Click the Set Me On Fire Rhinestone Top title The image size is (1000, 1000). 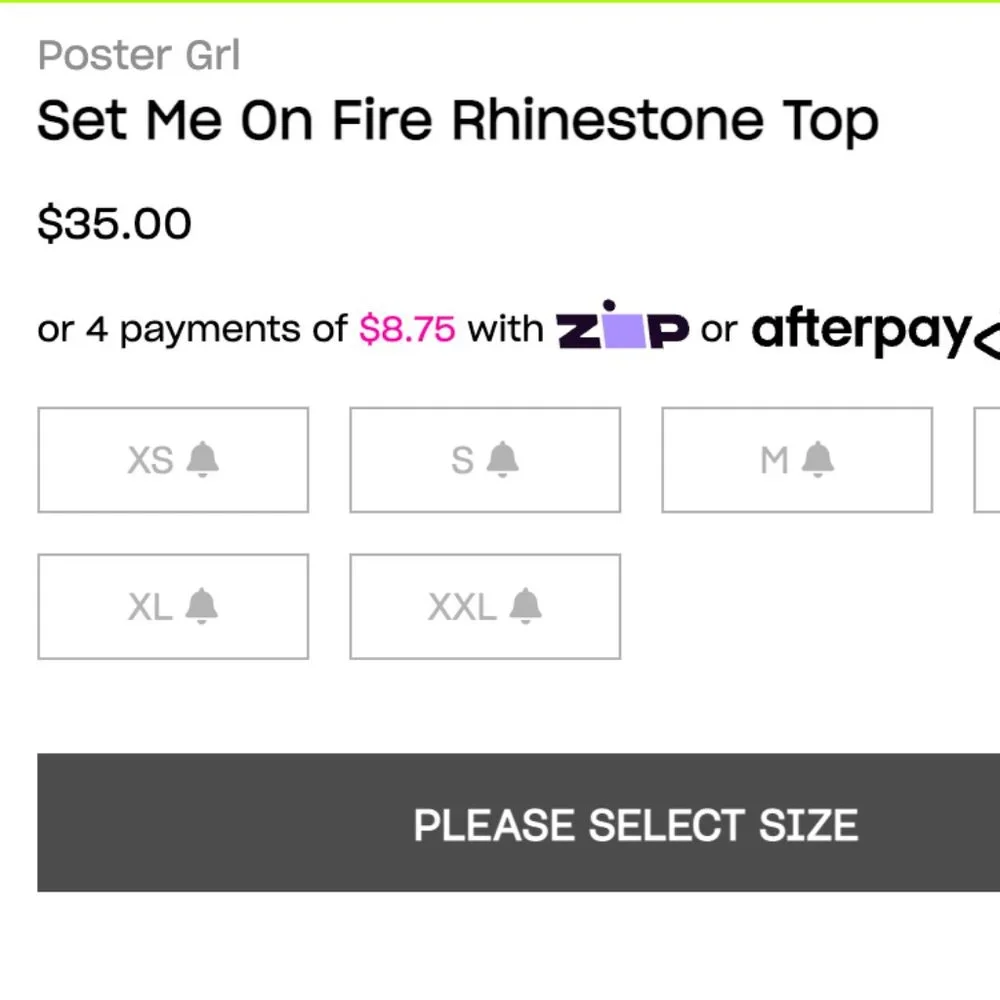point(457,121)
